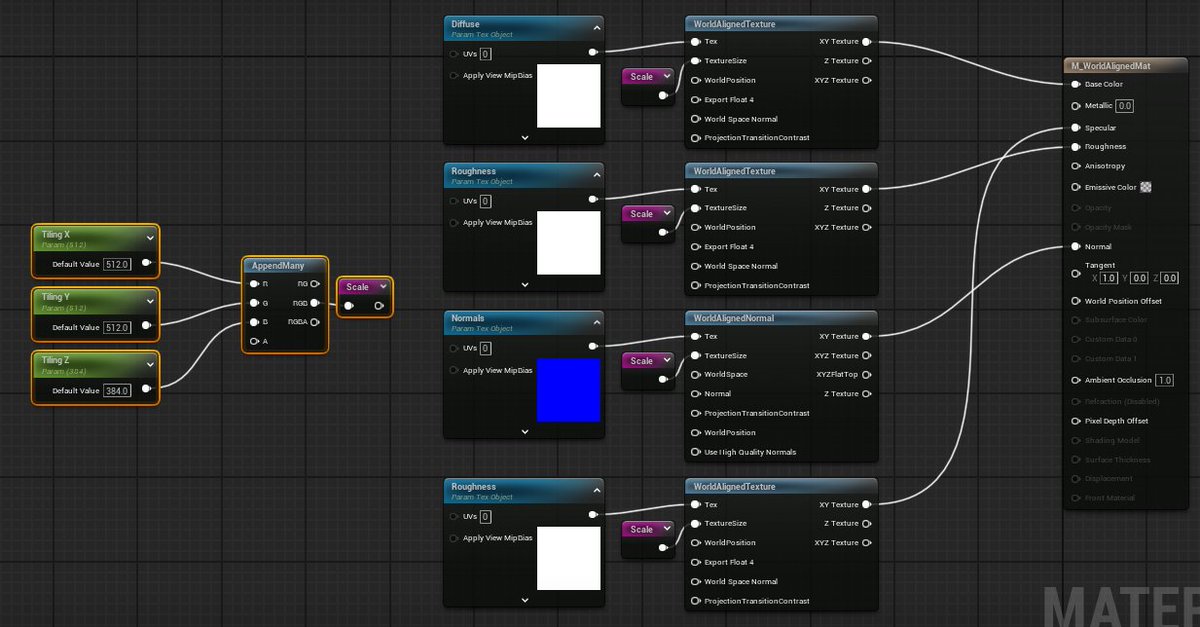Open dropdown on the selected orange Scale node
The image size is (1200, 627).
tap(382, 287)
